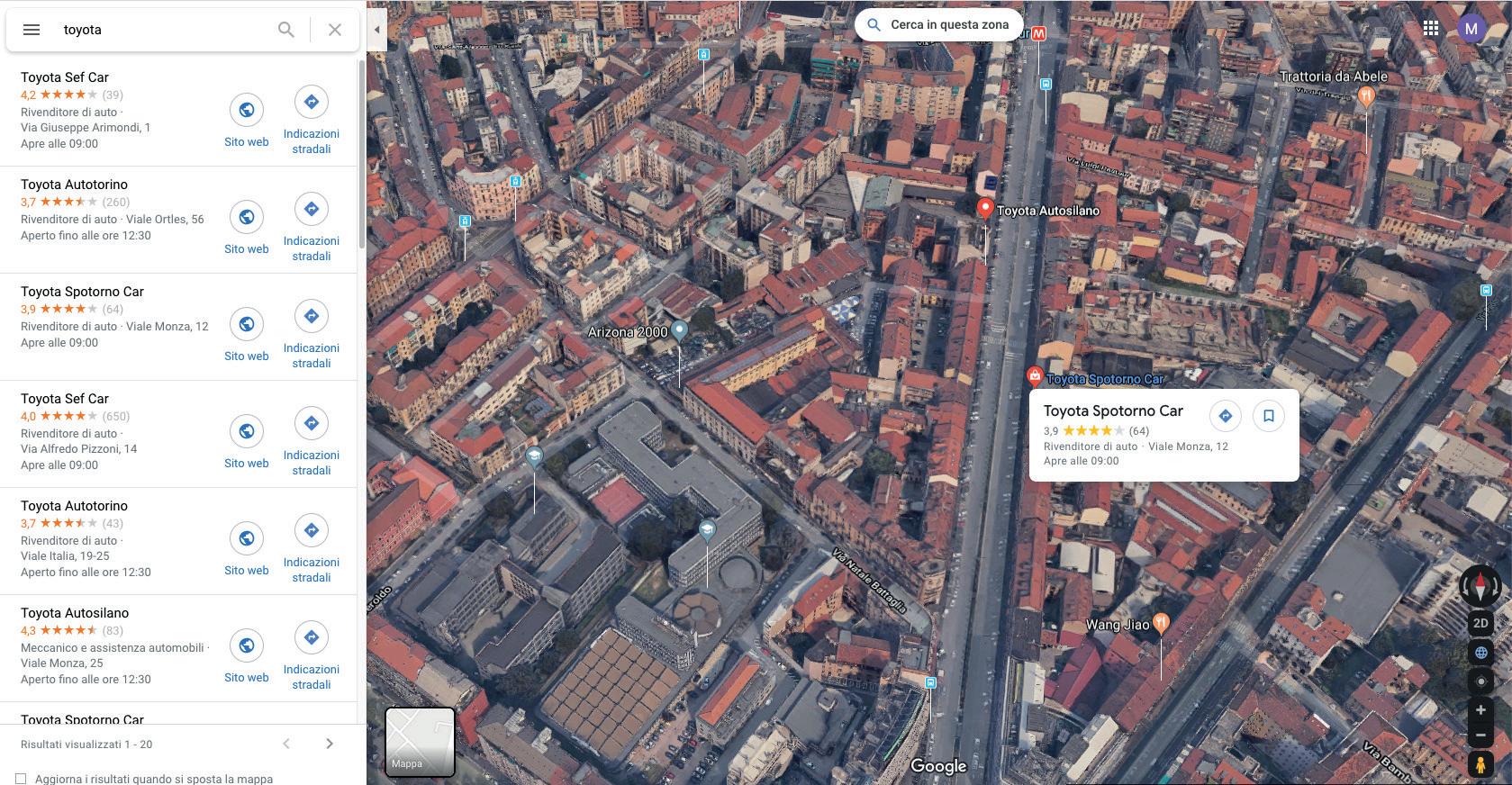Click 'Toyota Spotorno Car' title in map info card

(x=1113, y=411)
